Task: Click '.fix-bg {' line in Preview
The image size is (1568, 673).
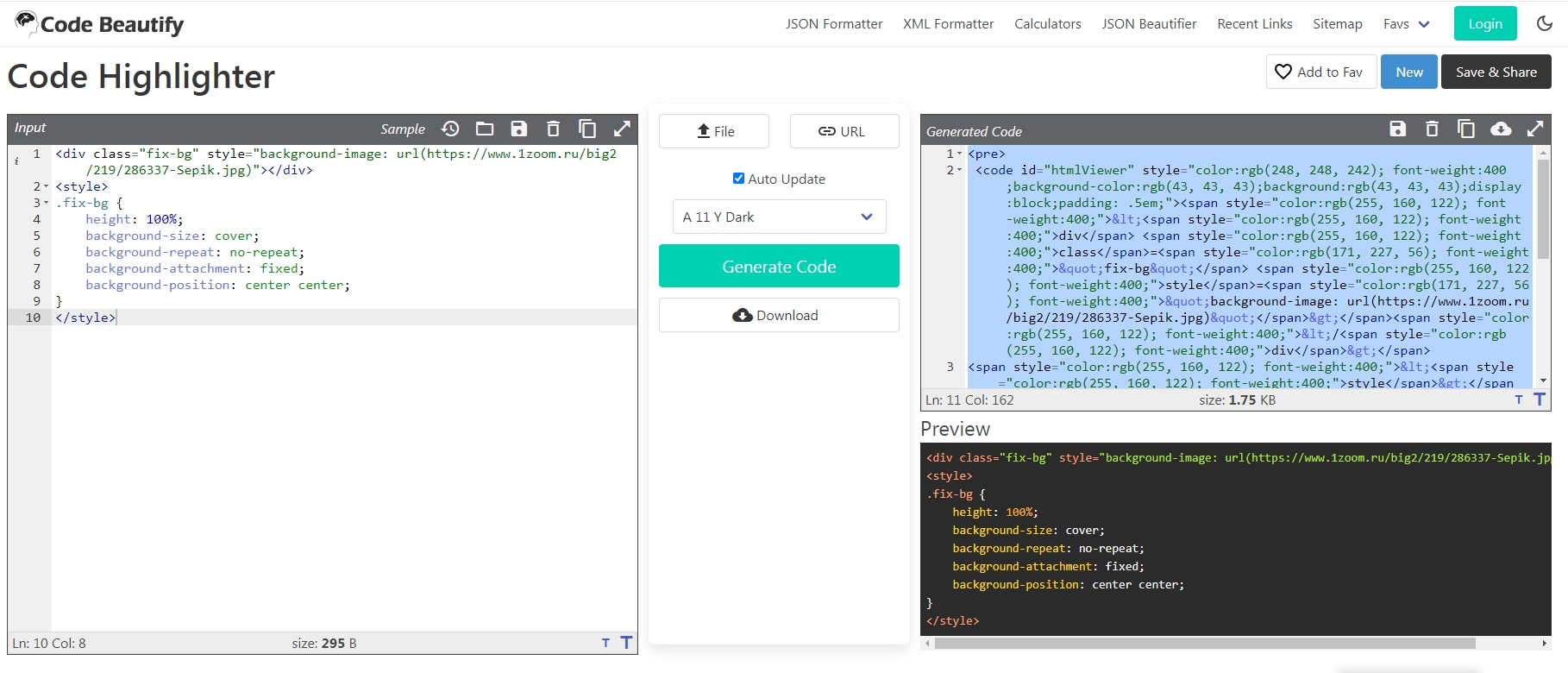Action: click(x=956, y=494)
